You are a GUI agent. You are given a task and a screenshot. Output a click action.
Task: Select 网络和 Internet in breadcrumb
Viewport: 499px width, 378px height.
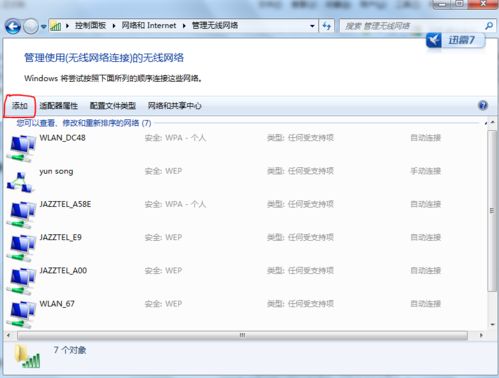pyautogui.click(x=149, y=26)
